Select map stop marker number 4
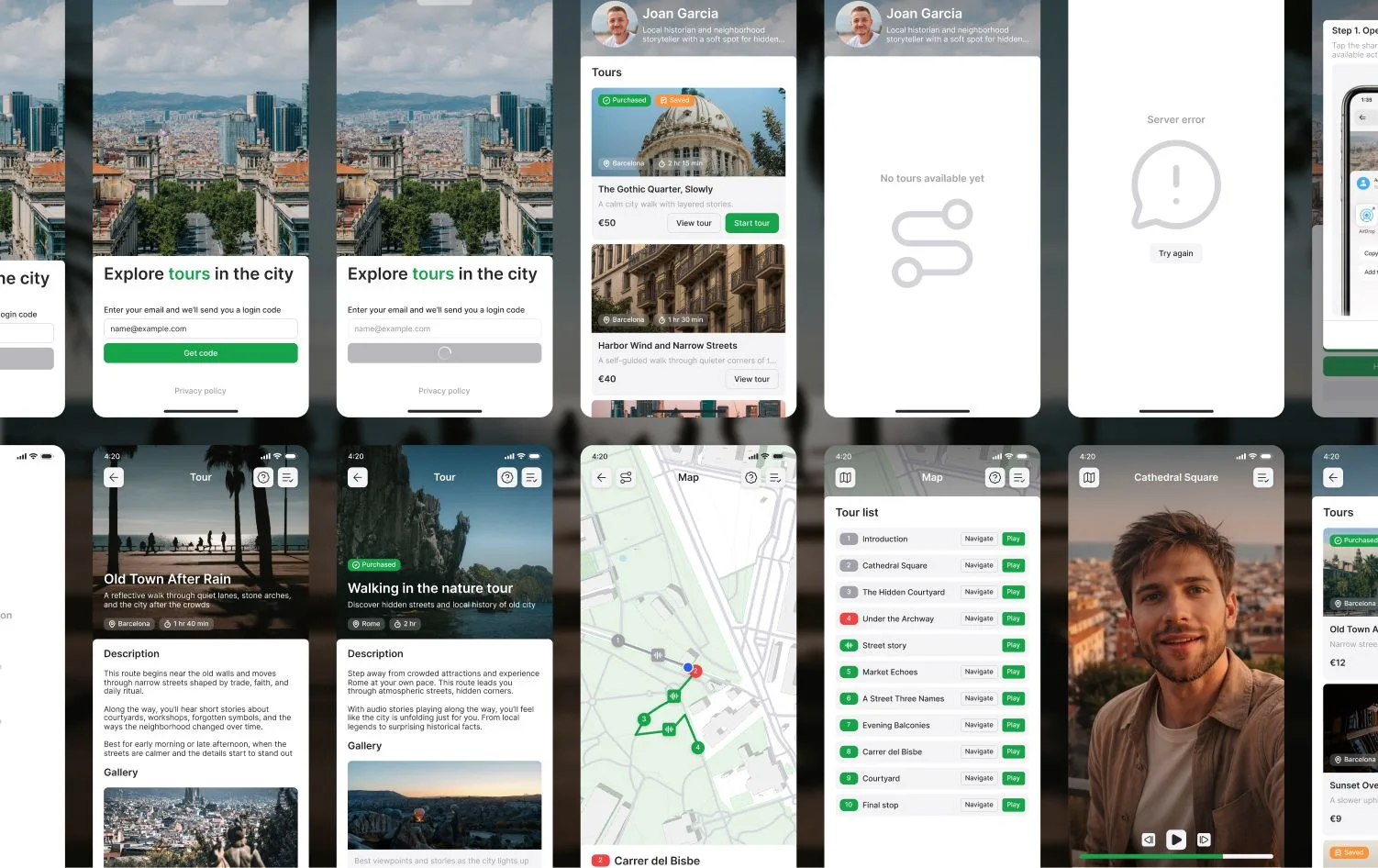Viewport: 1378px width, 868px height. [698, 748]
